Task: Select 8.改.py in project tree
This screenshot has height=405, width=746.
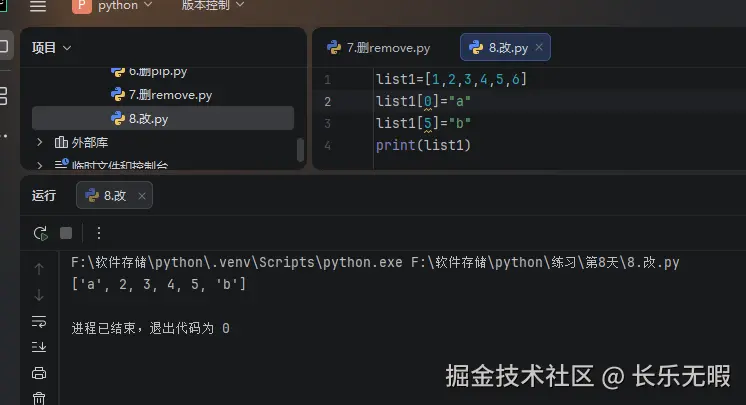Action: (x=163, y=118)
